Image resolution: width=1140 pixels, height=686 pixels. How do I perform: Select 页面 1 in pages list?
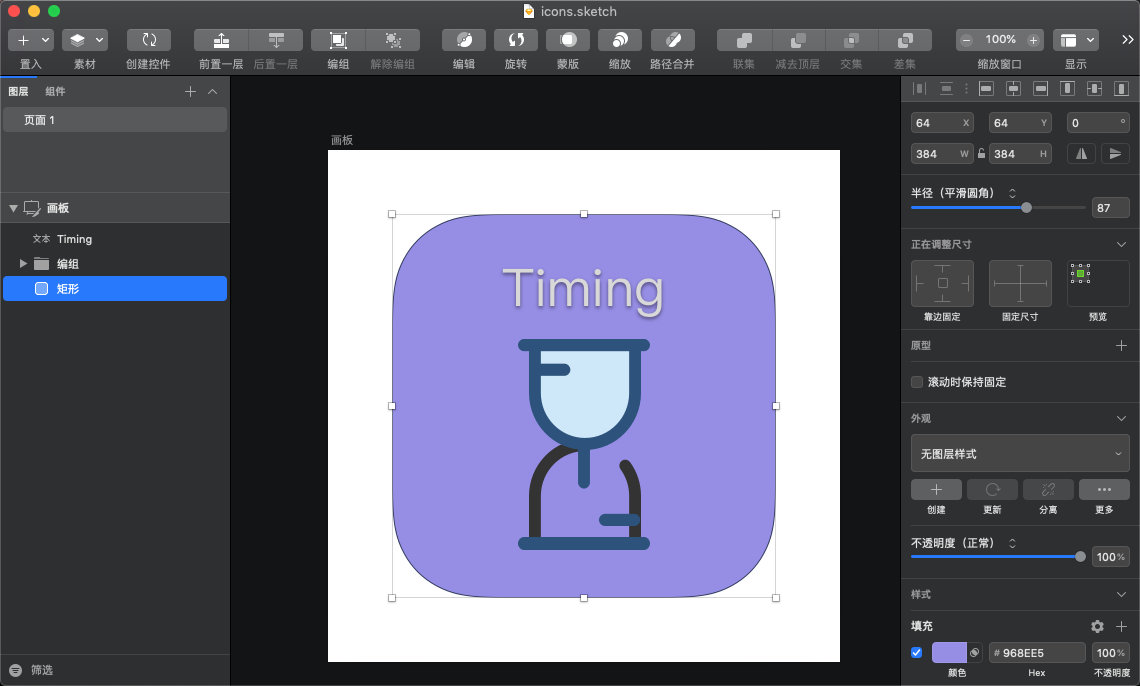pos(116,120)
